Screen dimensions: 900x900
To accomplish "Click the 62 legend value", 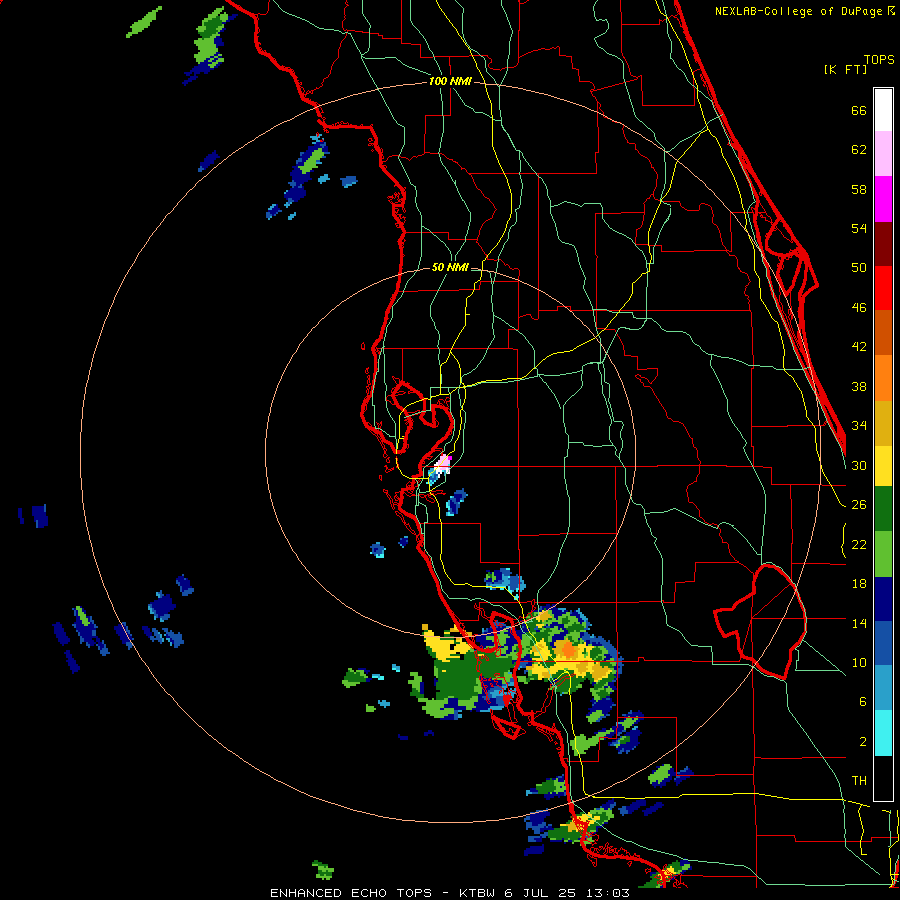I will coord(859,150).
